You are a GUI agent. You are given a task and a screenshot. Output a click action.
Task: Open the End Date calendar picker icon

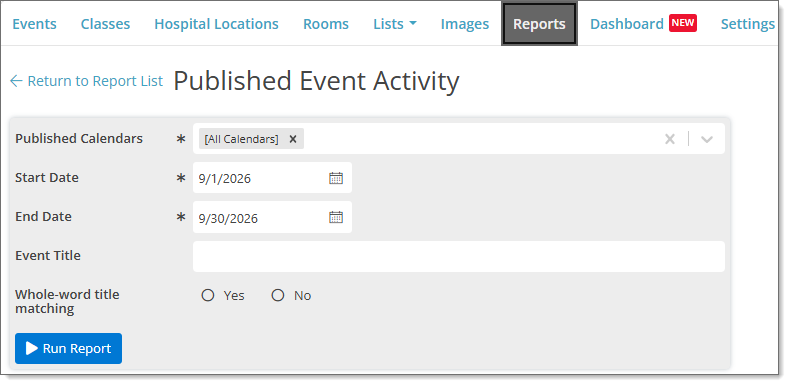[x=336, y=217]
